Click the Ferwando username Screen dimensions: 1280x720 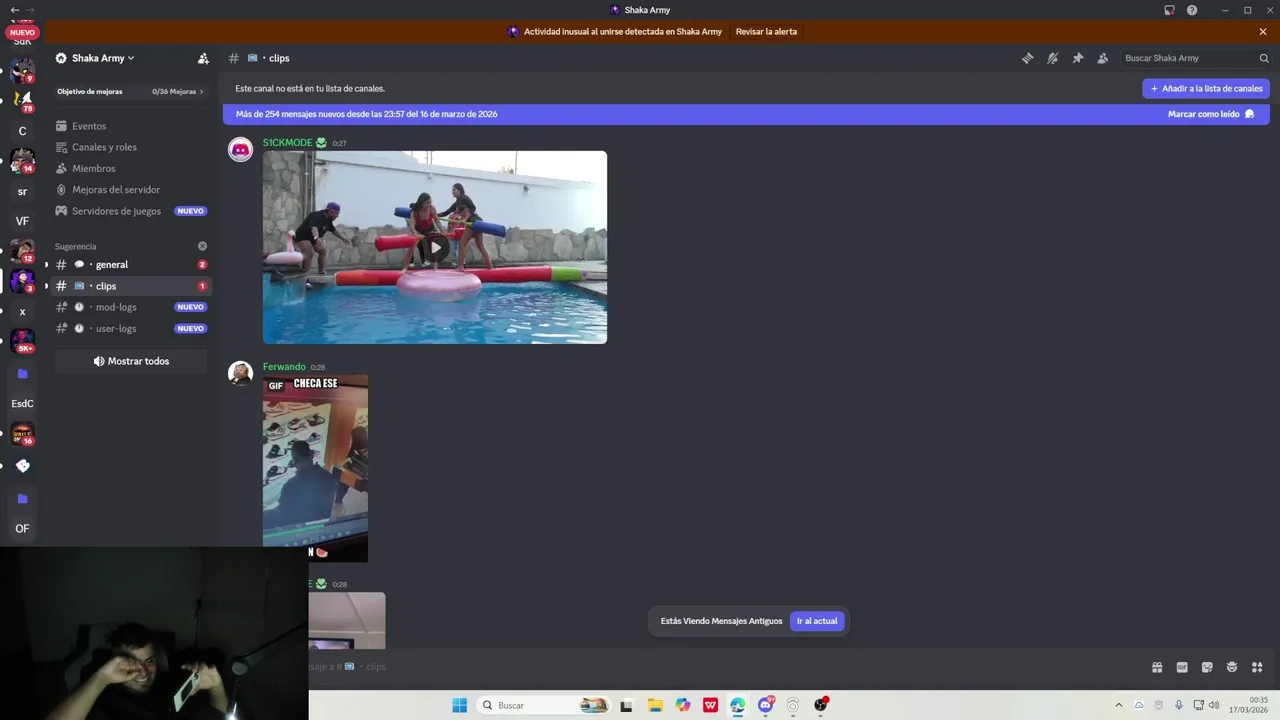click(x=284, y=367)
